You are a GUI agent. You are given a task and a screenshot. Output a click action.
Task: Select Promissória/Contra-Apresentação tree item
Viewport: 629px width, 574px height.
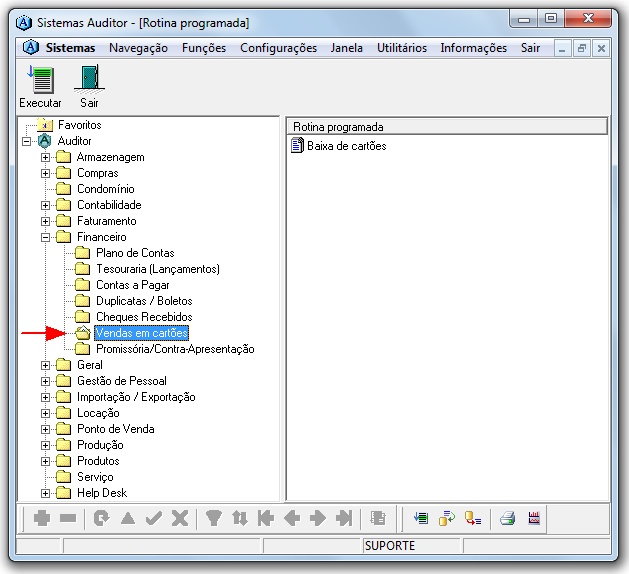tap(175, 349)
